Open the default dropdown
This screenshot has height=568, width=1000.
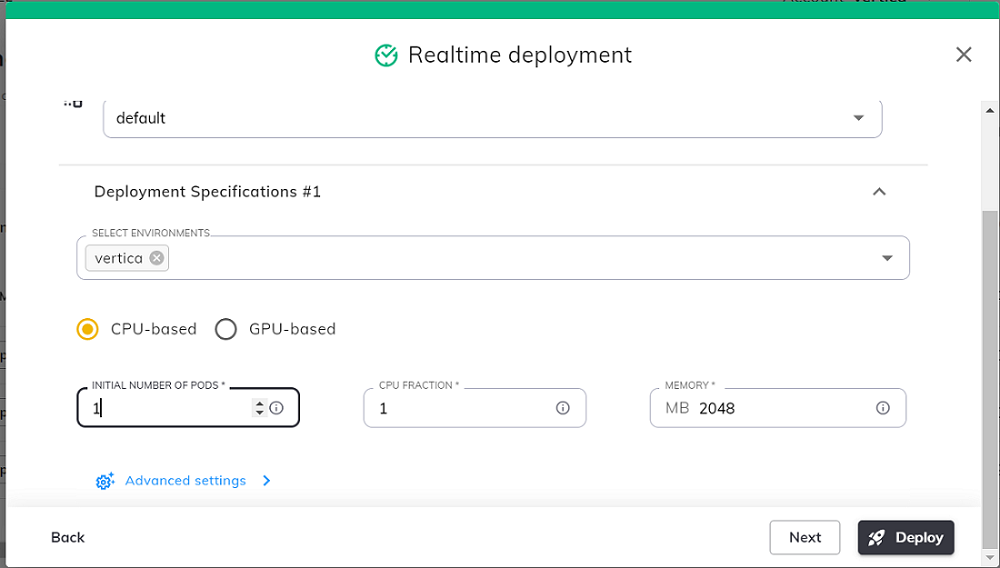492,118
